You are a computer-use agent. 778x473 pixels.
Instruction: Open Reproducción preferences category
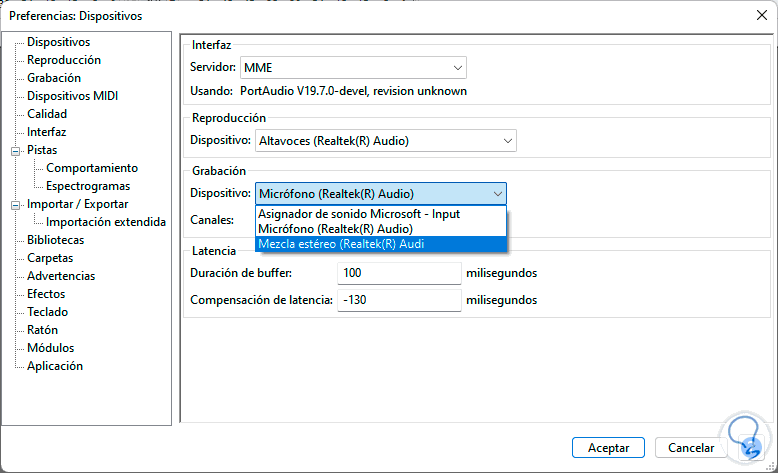[64, 60]
